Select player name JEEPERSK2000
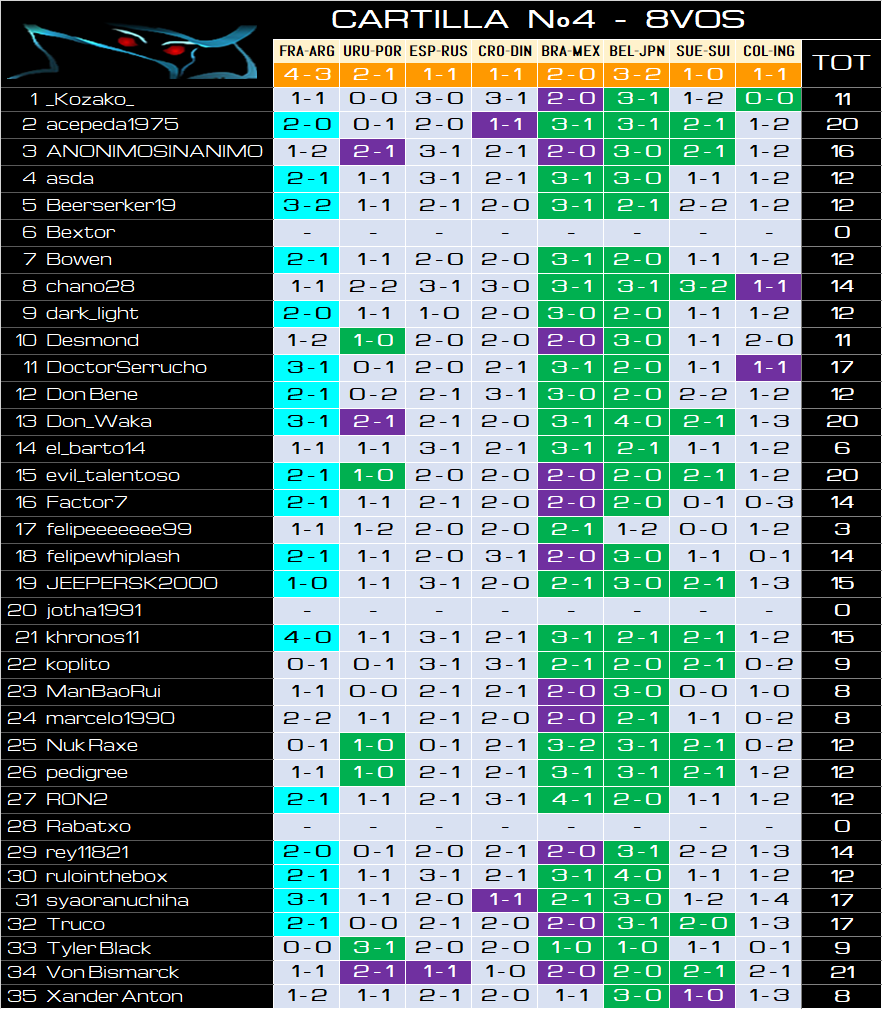 pyautogui.click(x=132, y=584)
